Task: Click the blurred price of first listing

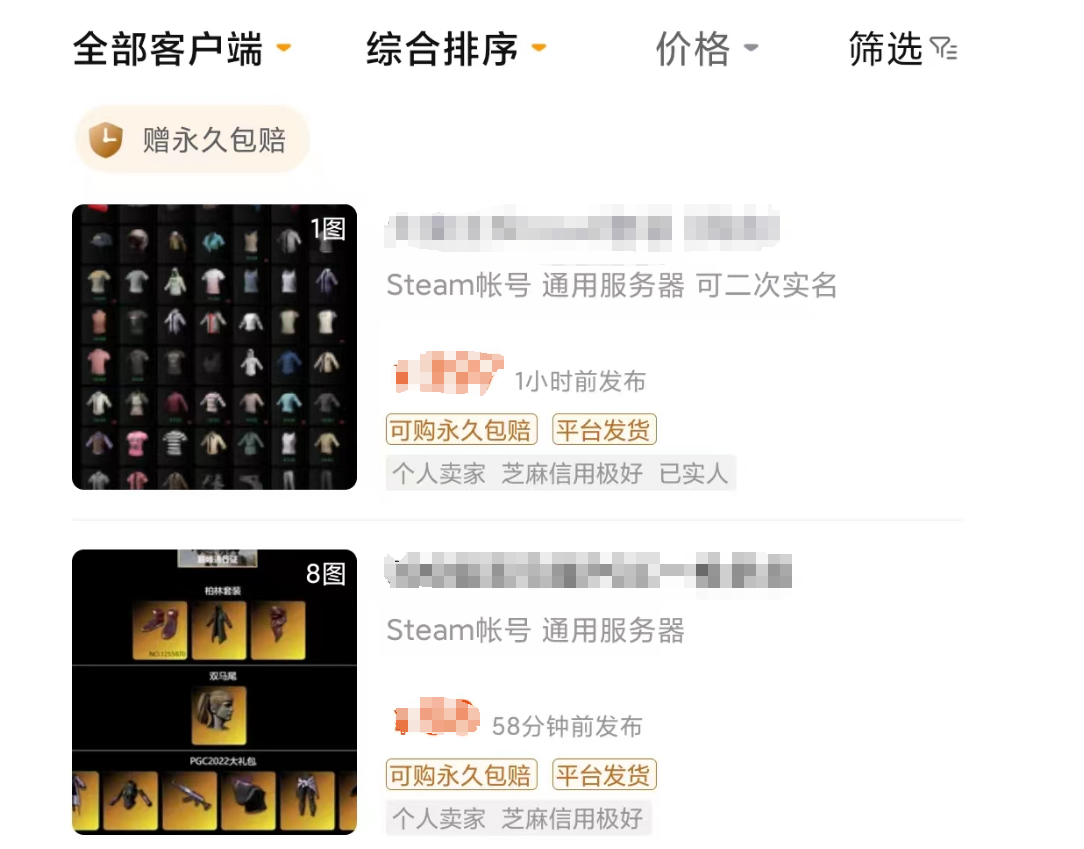Action: point(448,373)
